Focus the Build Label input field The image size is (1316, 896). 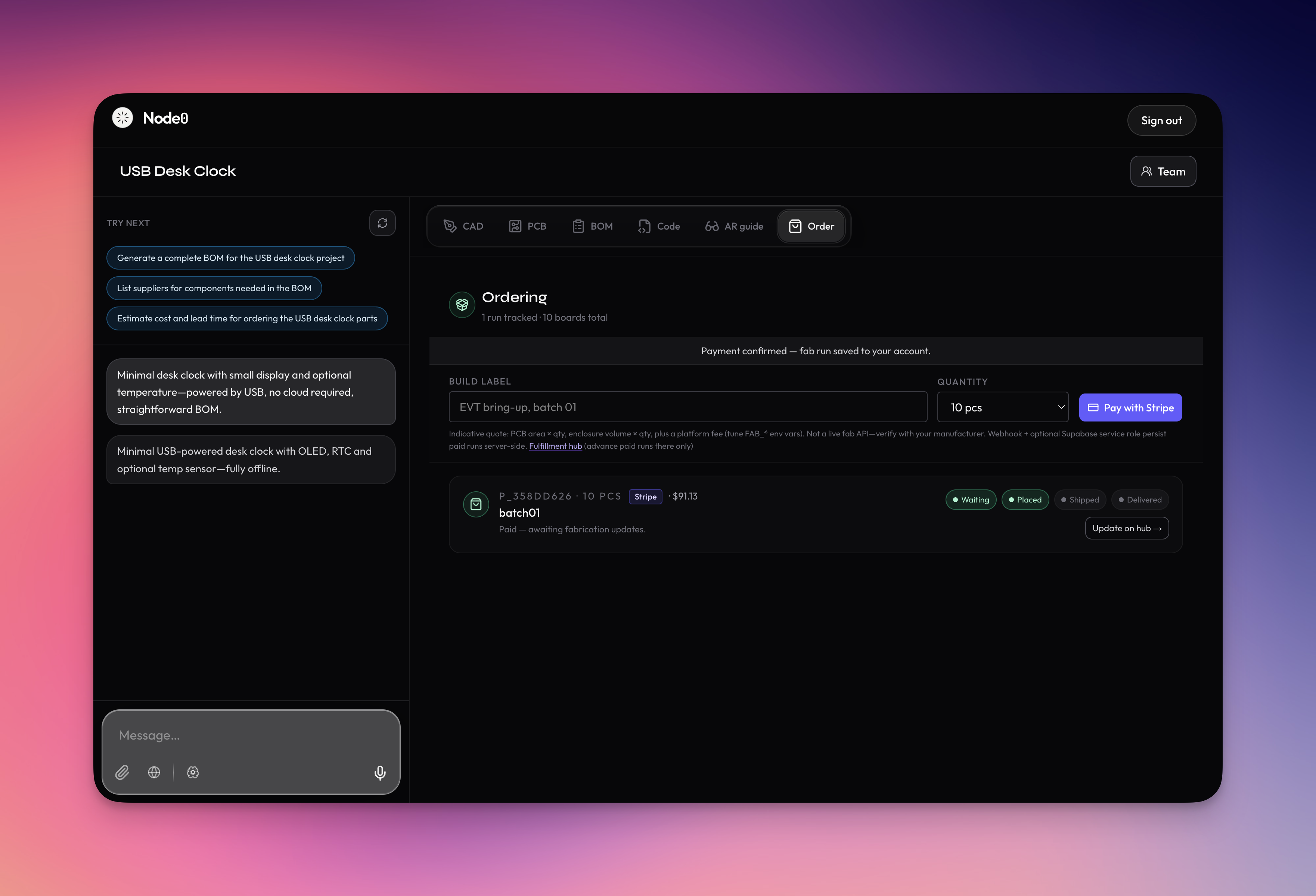[688, 408]
